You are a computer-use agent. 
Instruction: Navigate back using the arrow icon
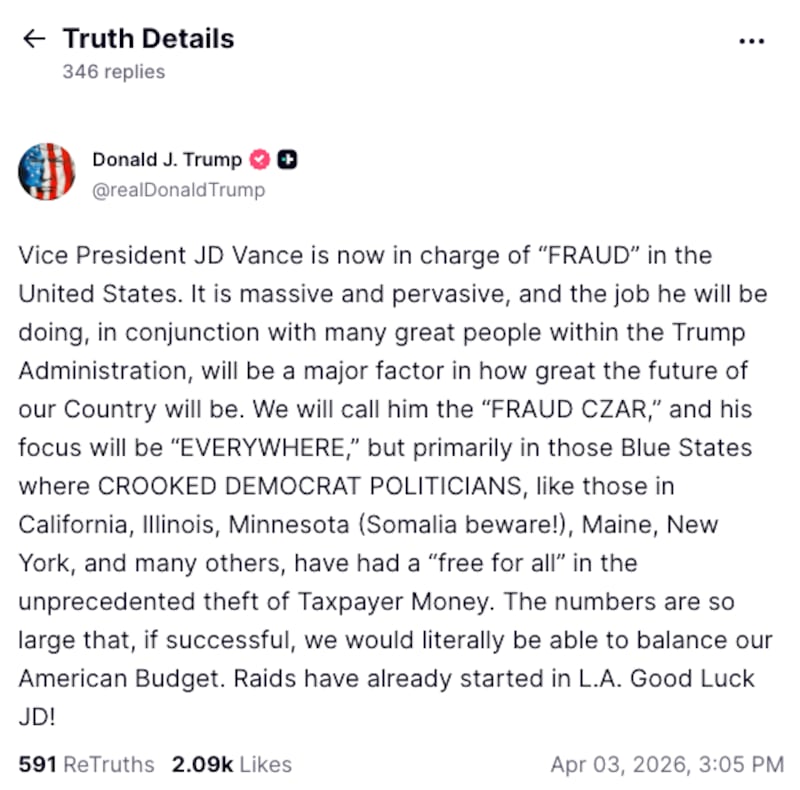(x=34, y=38)
